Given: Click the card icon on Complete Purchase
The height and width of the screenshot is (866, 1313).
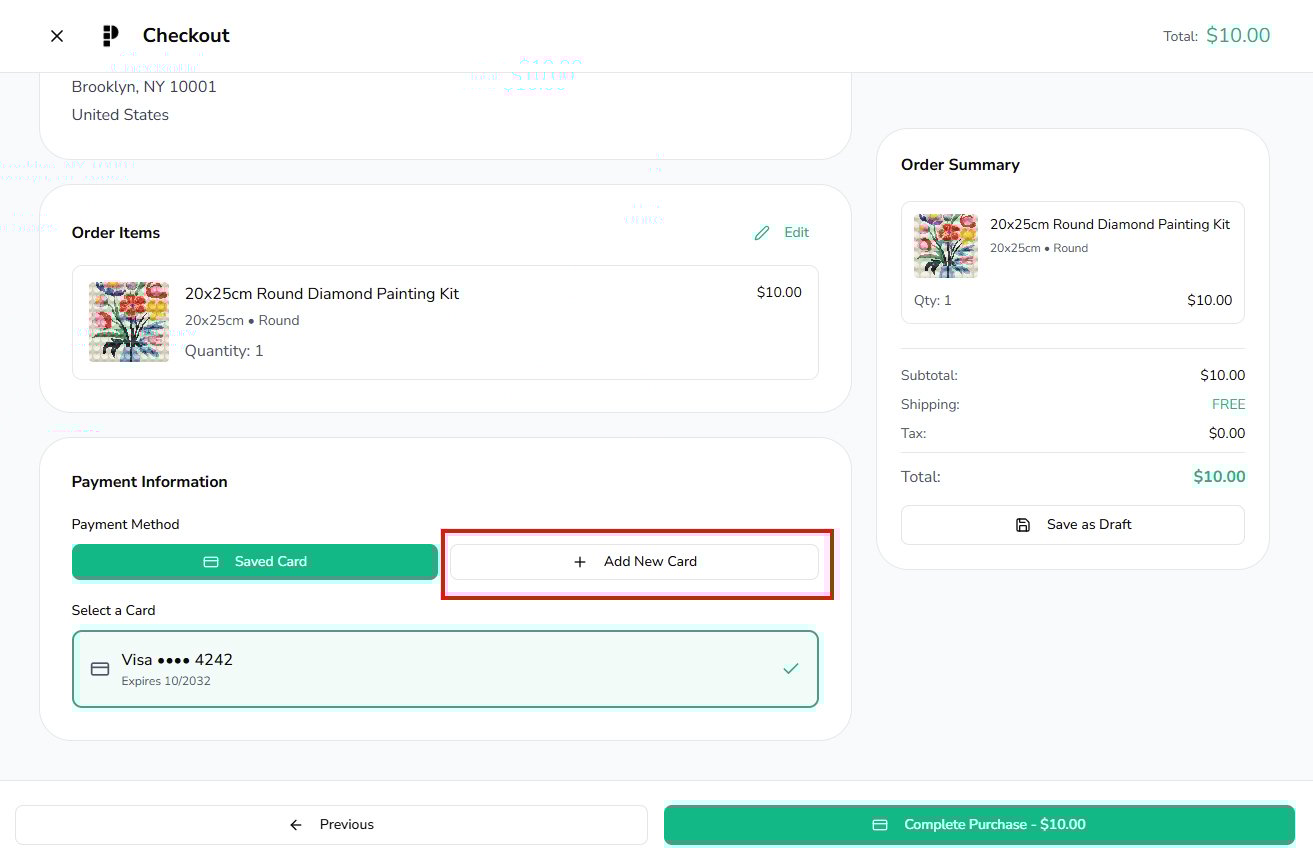Looking at the screenshot, I should point(880,825).
